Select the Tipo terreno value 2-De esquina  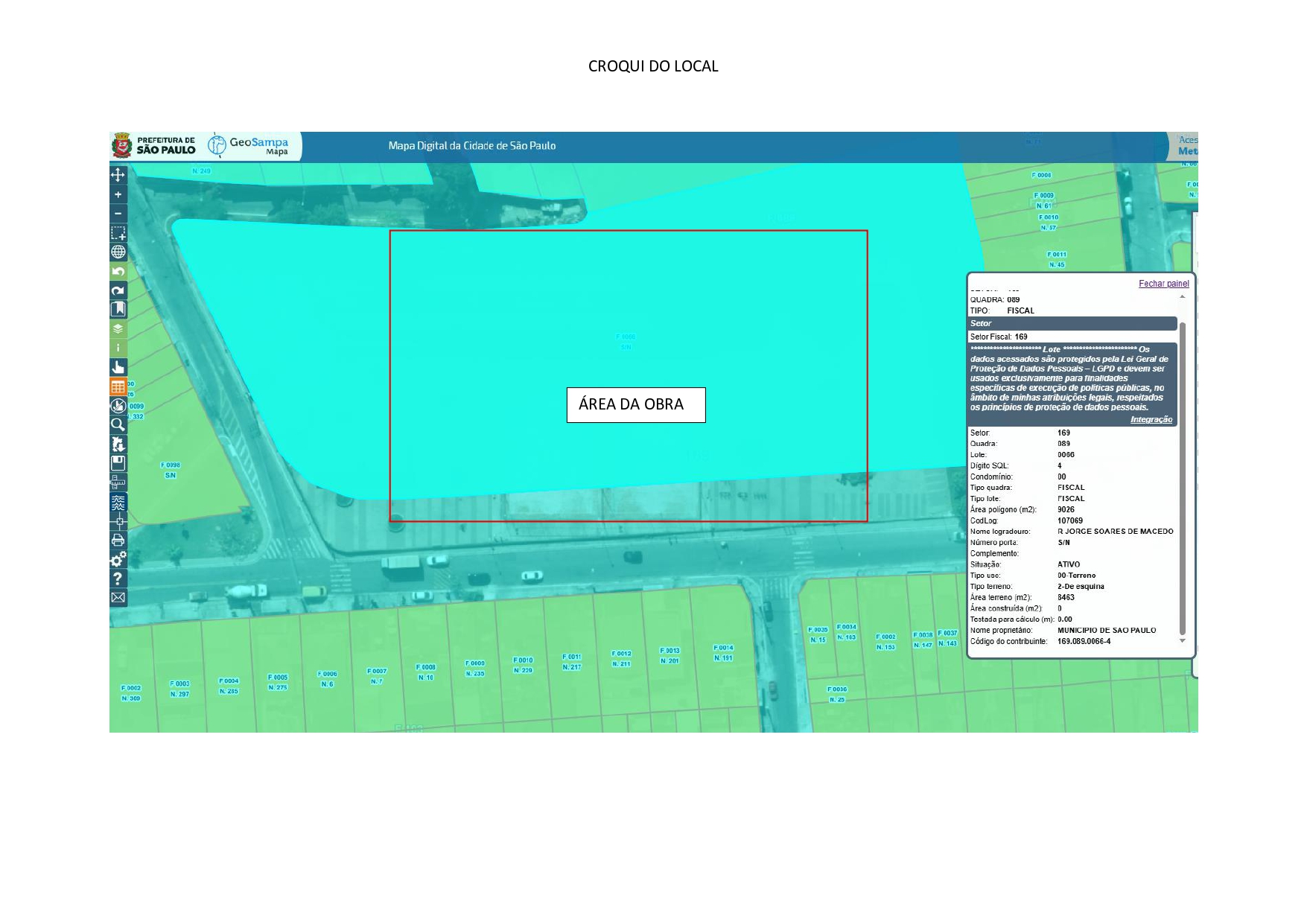point(1081,587)
